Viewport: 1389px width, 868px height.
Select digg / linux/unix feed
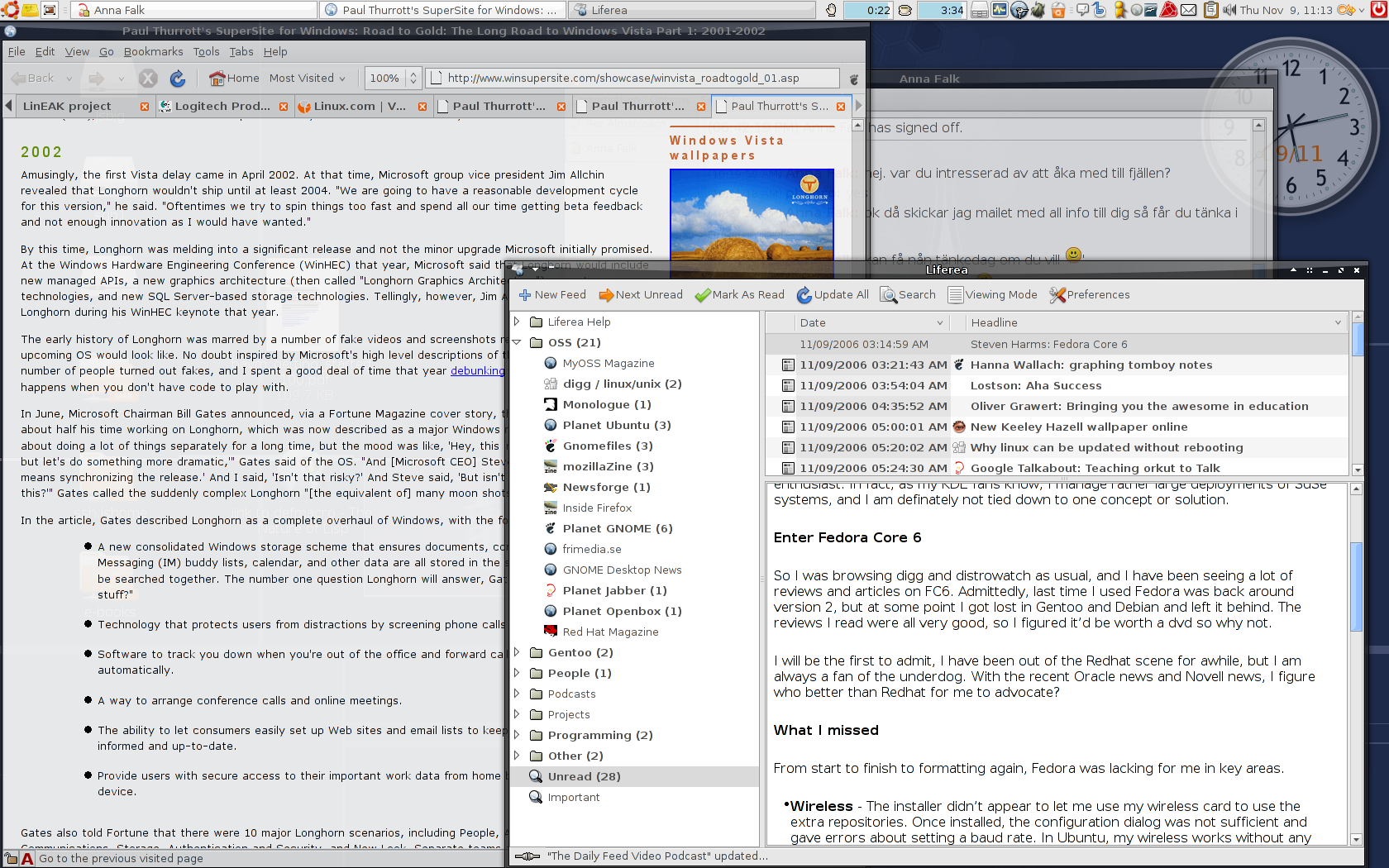pos(622,384)
